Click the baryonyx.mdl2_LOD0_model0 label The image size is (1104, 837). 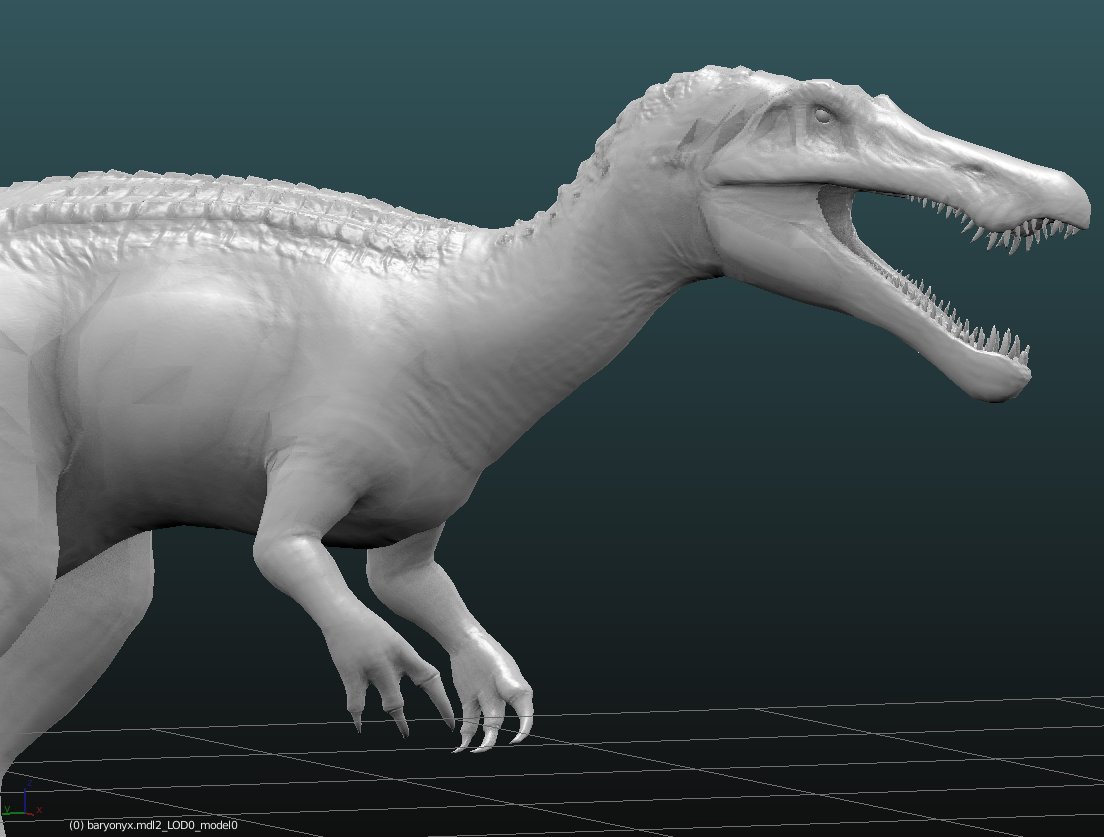click(153, 825)
